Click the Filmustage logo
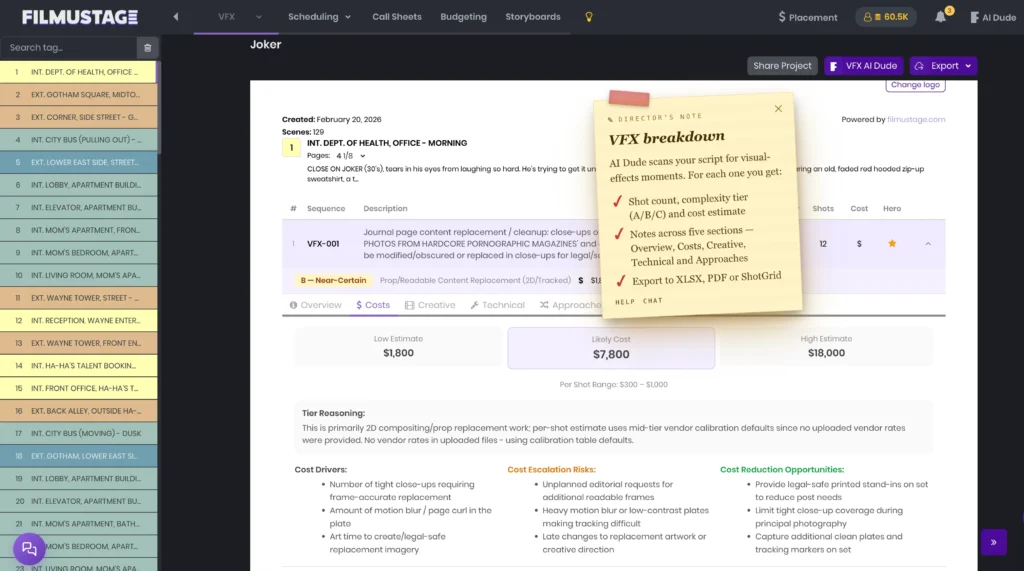The height and width of the screenshot is (571, 1024). click(x=80, y=17)
